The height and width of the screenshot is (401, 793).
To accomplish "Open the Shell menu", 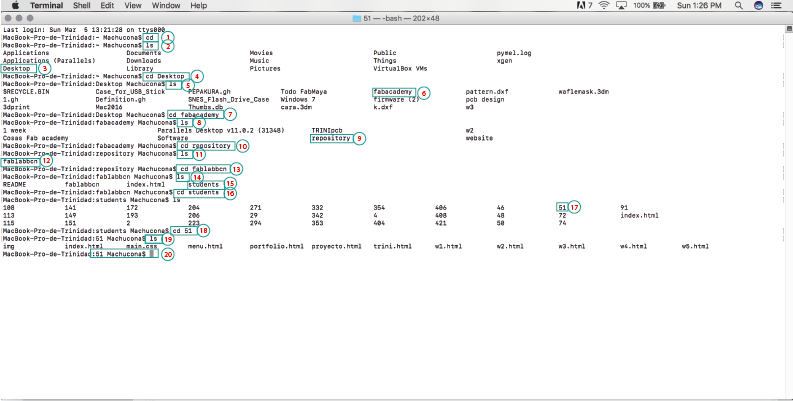I will click(x=81, y=6).
